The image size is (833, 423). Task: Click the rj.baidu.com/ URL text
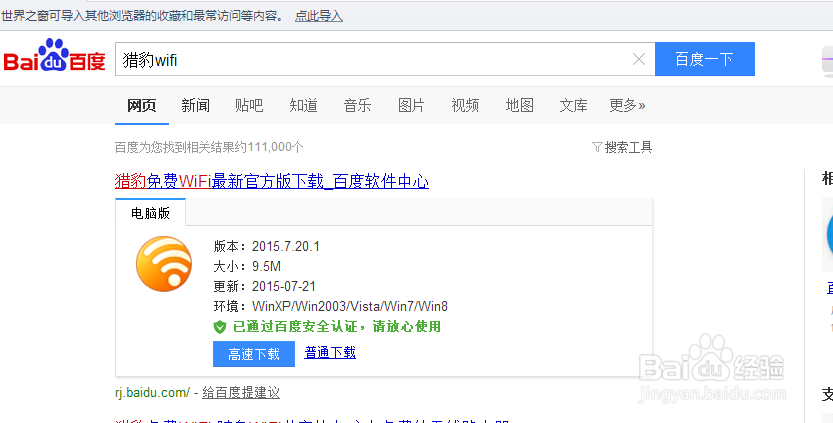[152, 393]
